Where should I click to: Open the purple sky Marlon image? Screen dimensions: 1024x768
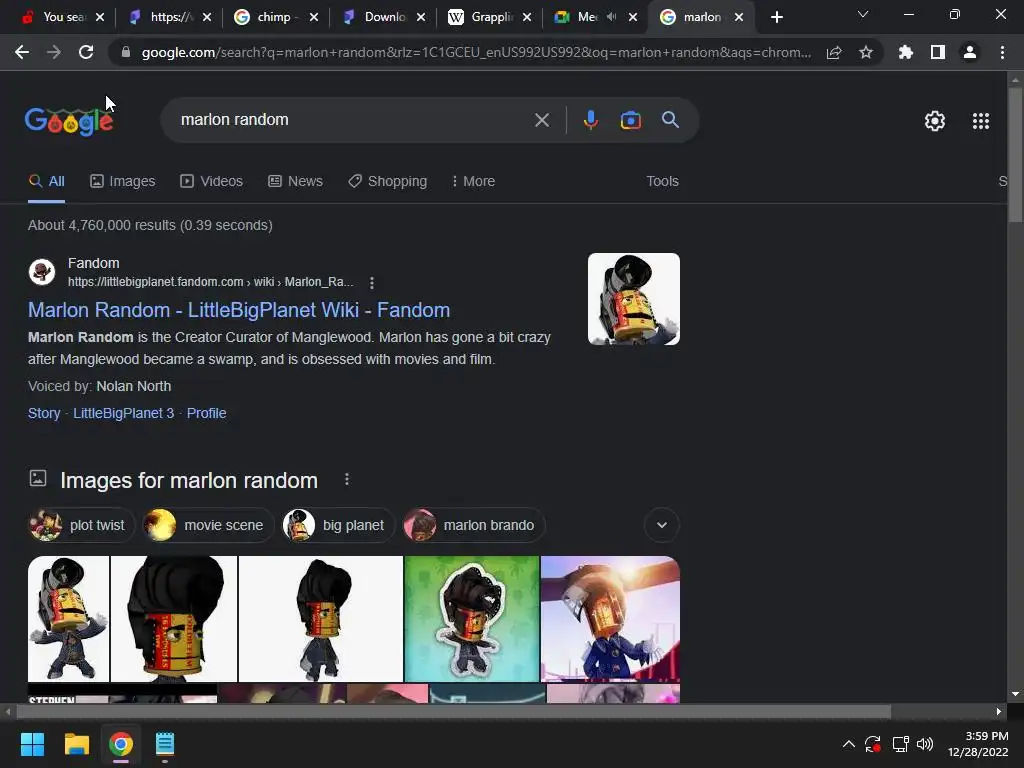[610, 618]
